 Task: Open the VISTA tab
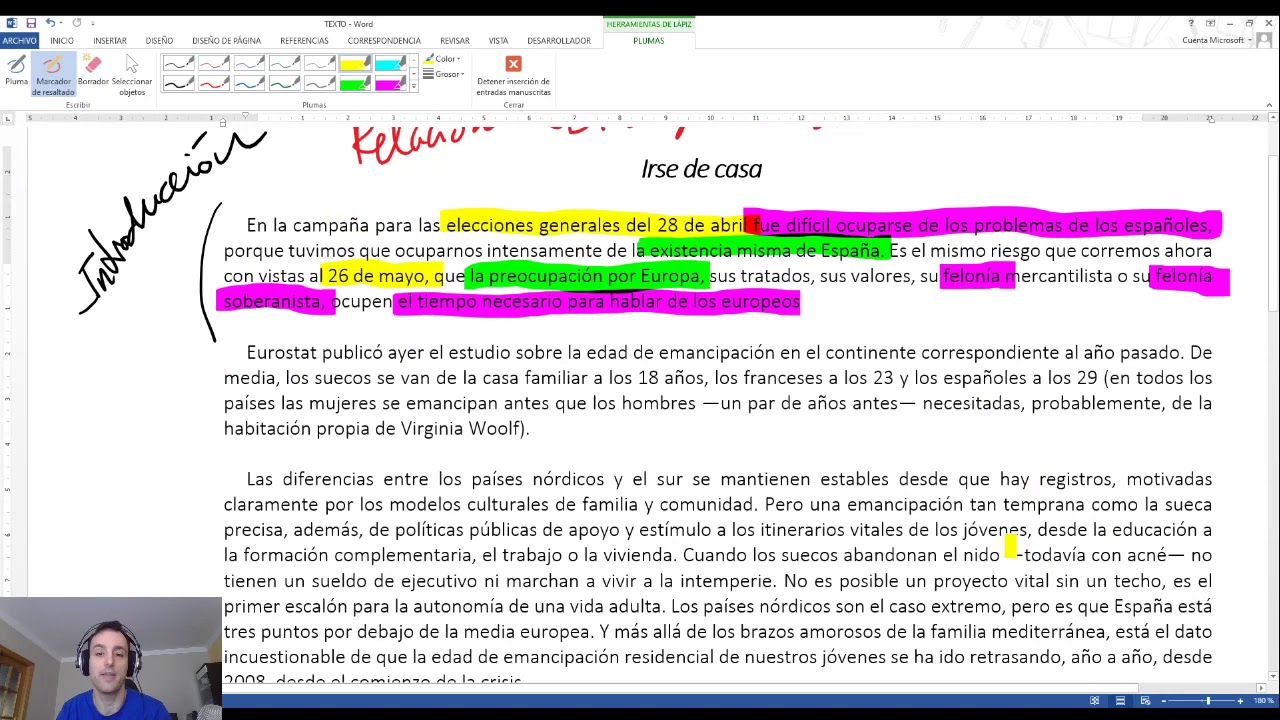[498, 40]
